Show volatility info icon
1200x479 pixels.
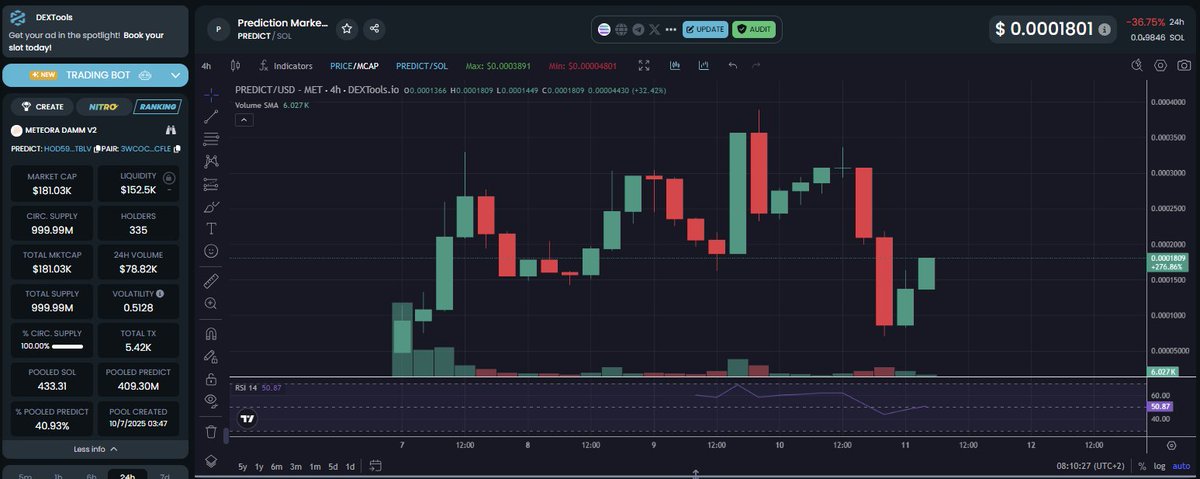pyautogui.click(x=160, y=293)
